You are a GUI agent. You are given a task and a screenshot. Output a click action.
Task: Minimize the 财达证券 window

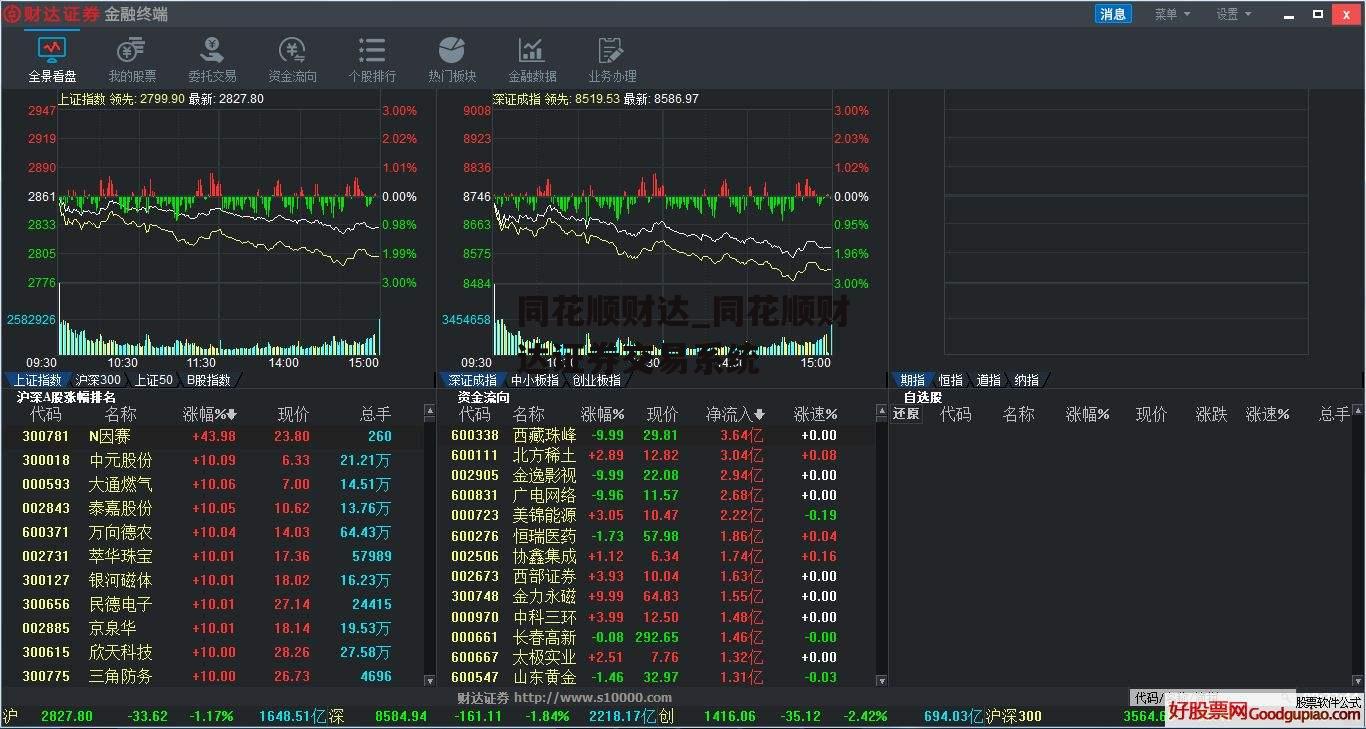click(1290, 14)
